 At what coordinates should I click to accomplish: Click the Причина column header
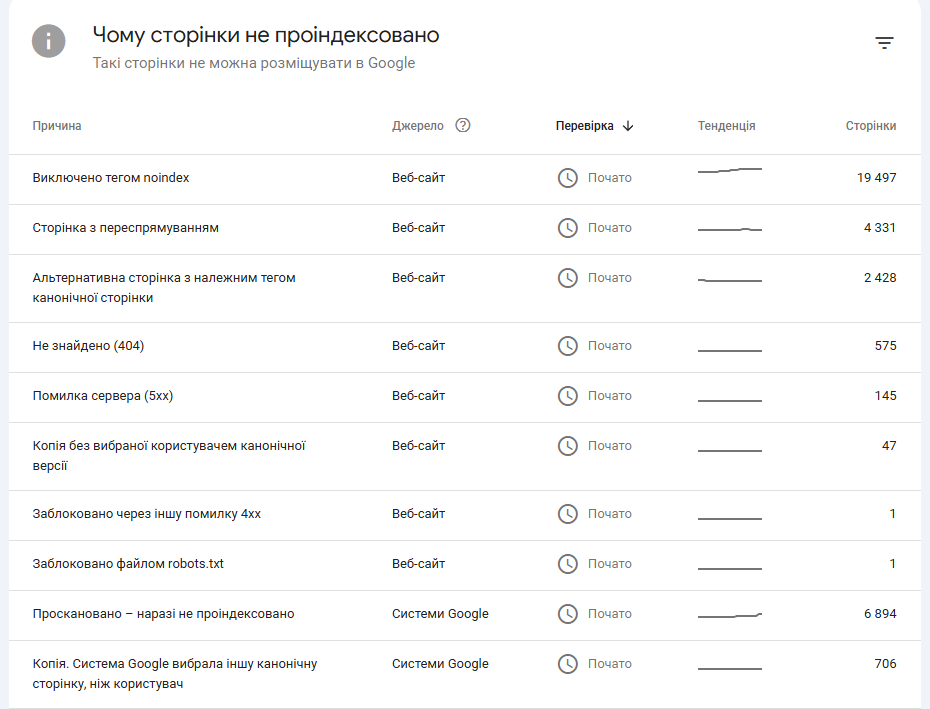click(57, 126)
